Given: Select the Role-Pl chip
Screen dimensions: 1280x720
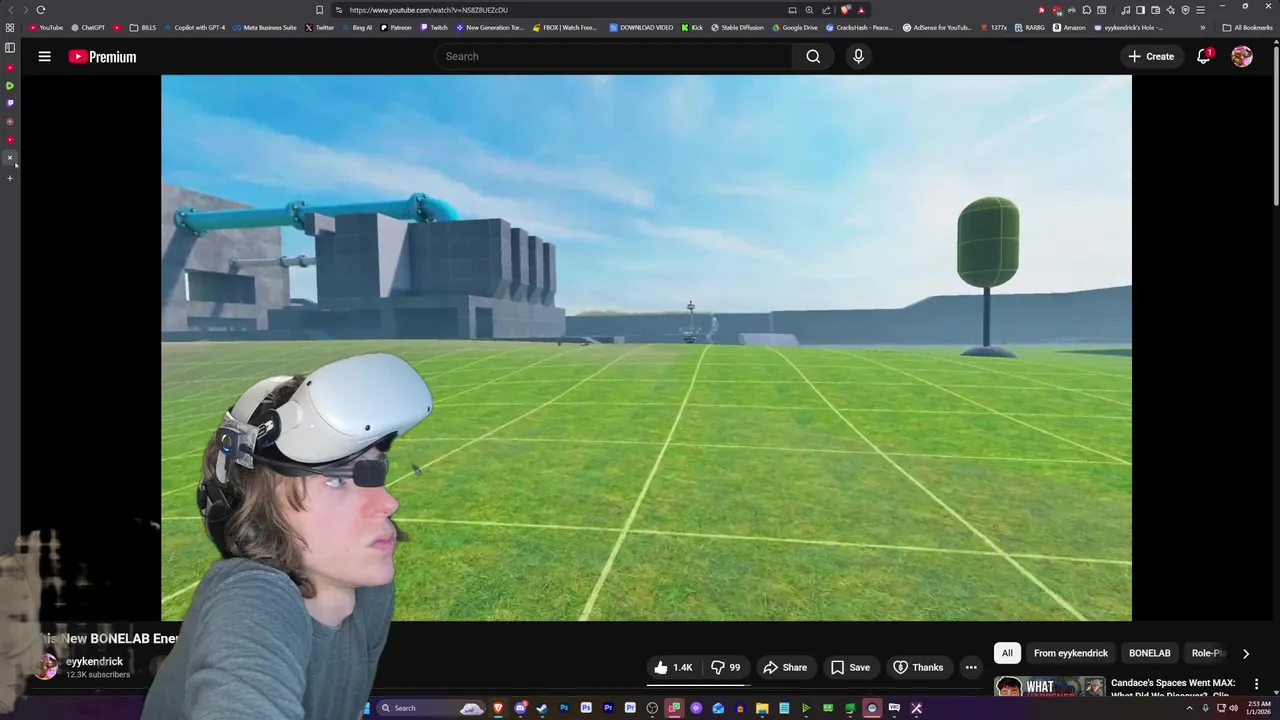Looking at the screenshot, I should click(1207, 653).
